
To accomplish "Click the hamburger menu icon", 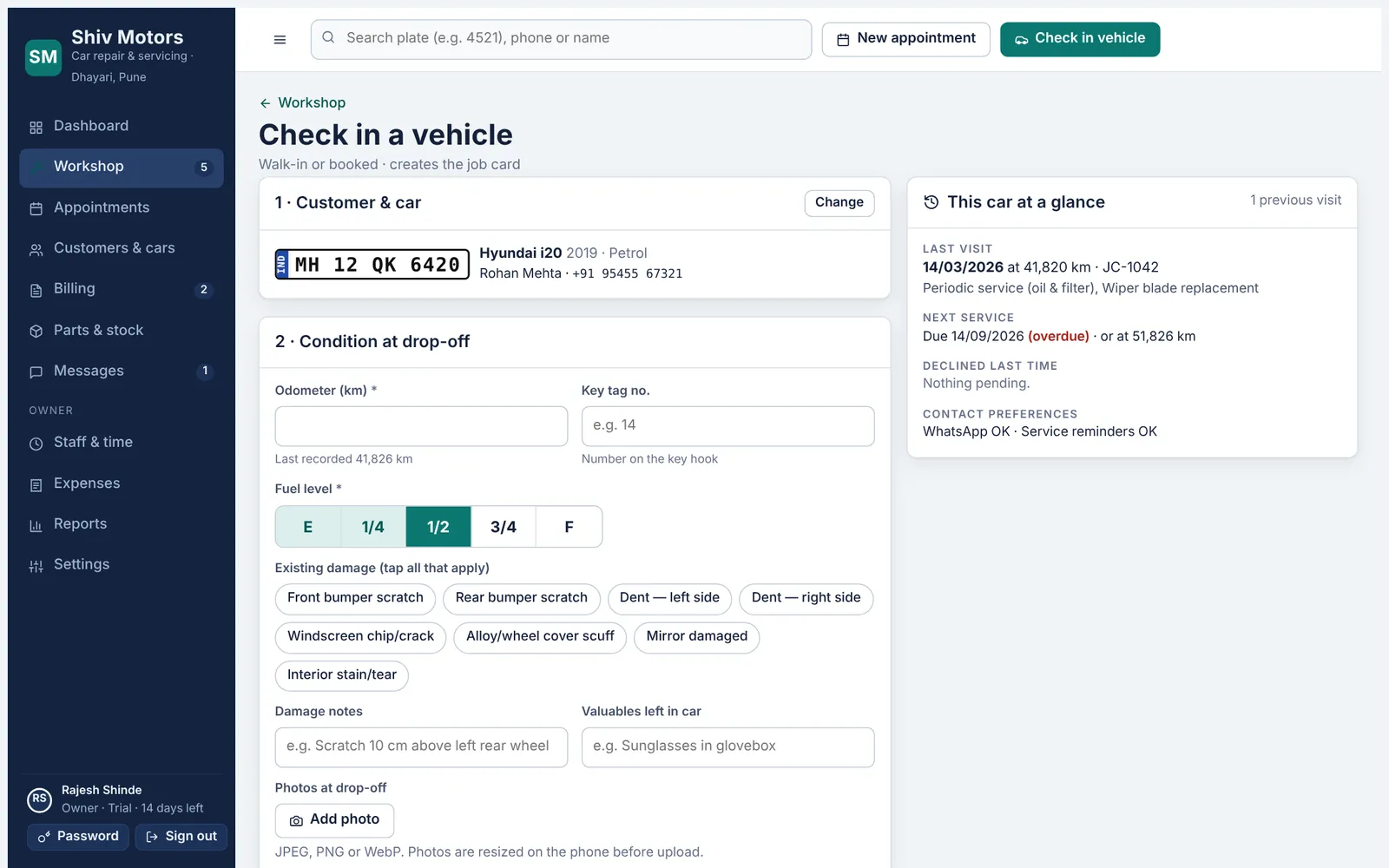I will pyautogui.click(x=280, y=39).
